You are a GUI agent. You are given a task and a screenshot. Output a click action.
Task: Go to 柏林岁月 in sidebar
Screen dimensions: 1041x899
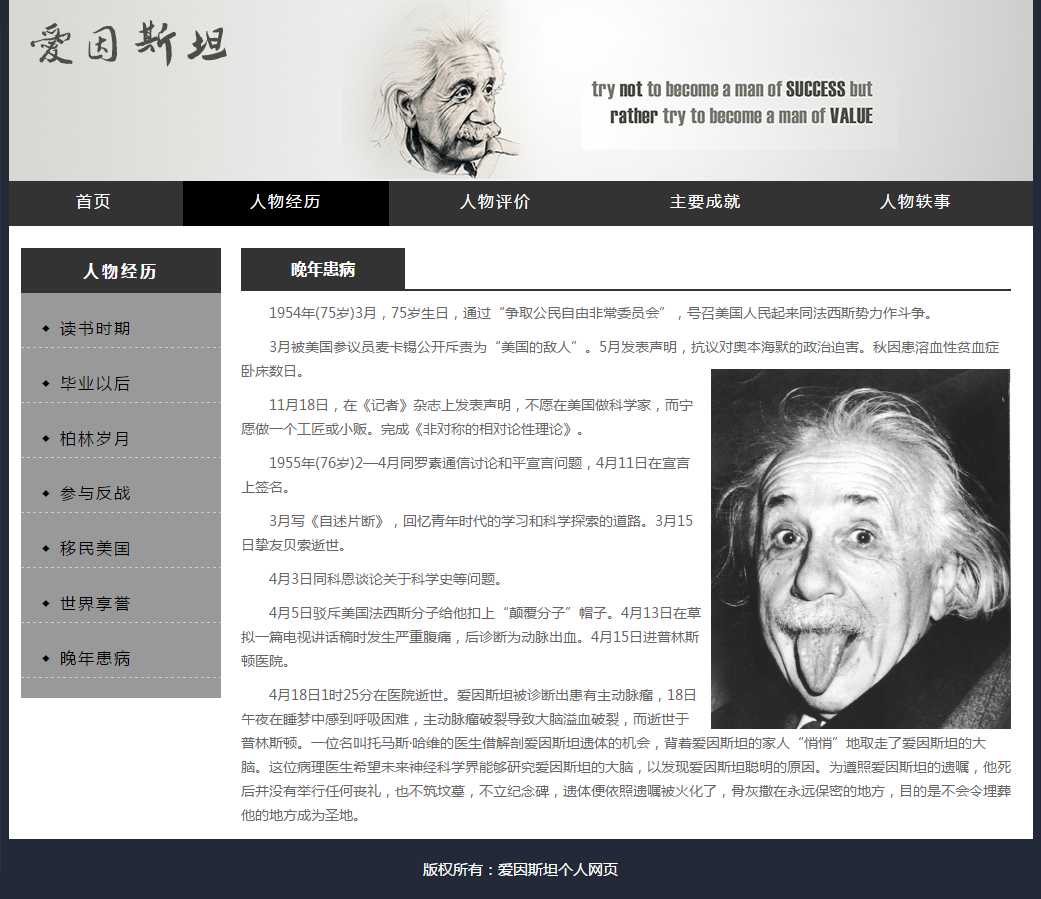95,439
